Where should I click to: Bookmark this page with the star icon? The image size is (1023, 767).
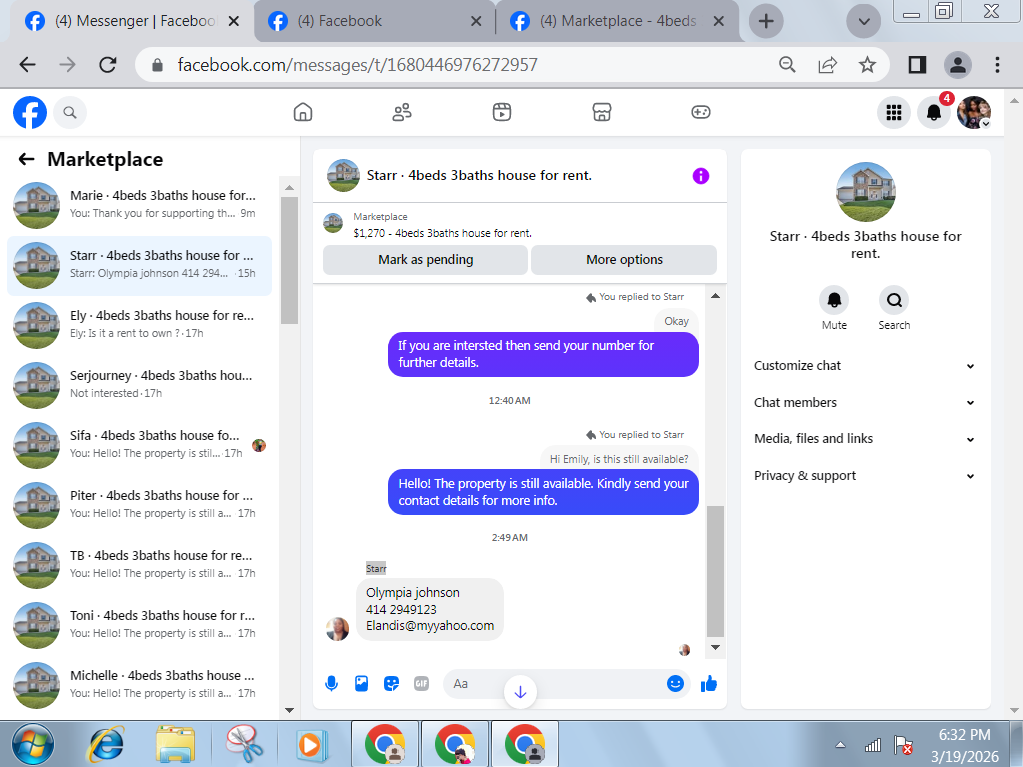click(867, 65)
